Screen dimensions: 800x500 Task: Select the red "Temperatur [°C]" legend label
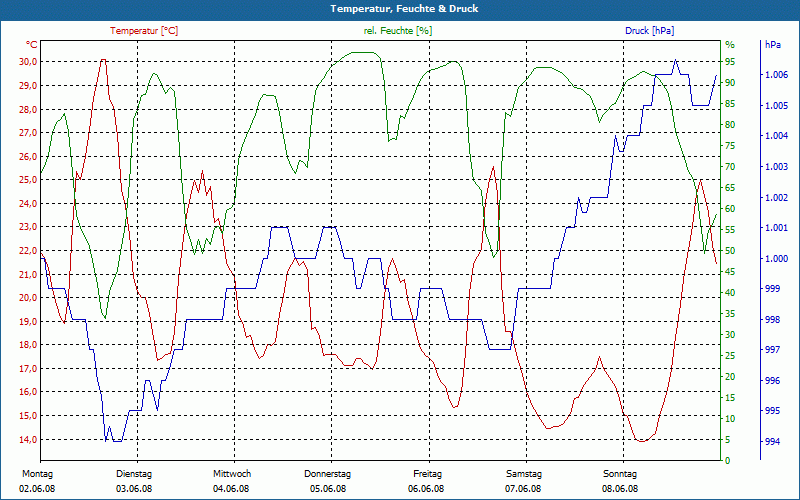(x=144, y=31)
